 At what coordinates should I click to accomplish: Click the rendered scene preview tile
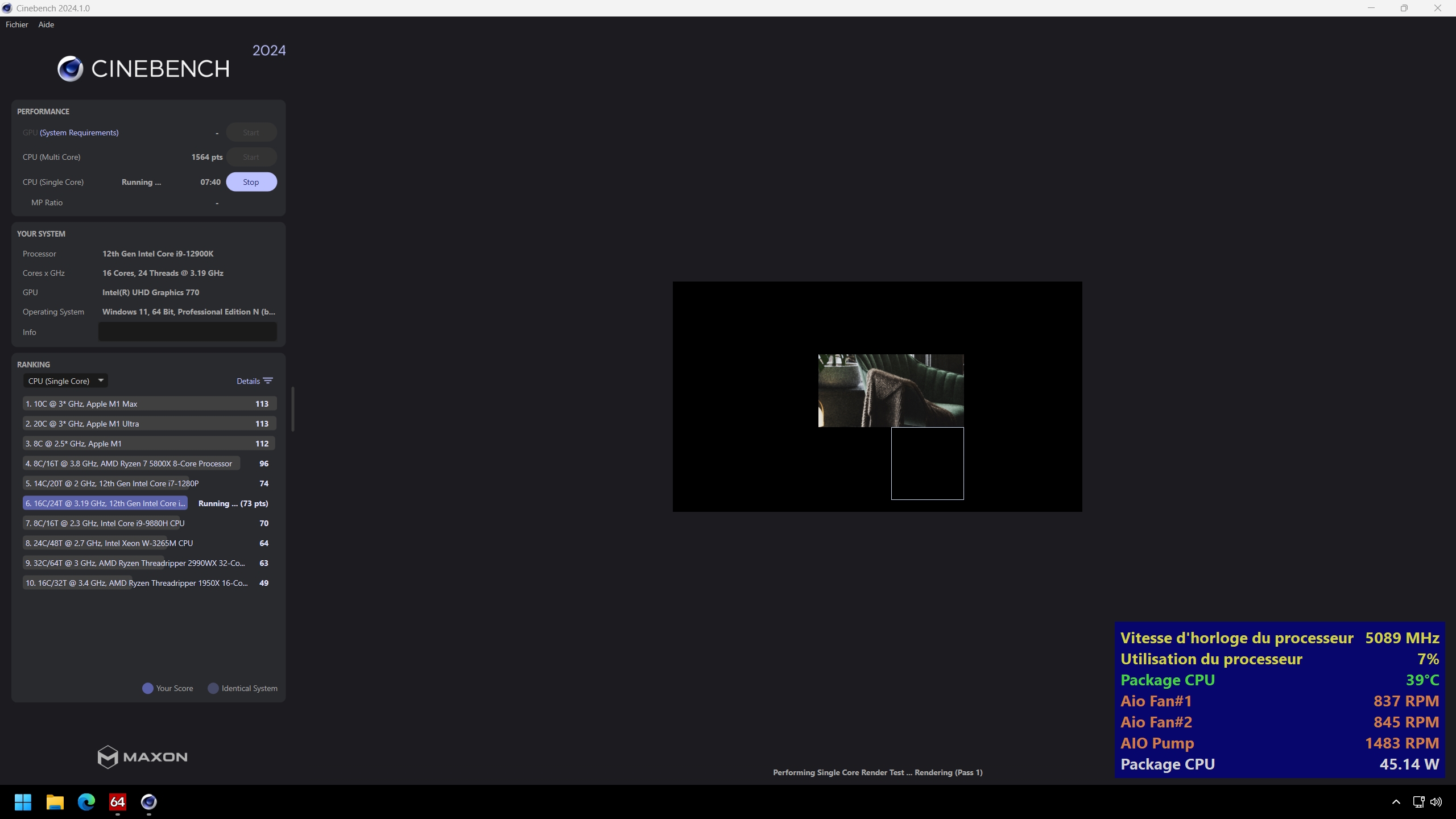891,391
